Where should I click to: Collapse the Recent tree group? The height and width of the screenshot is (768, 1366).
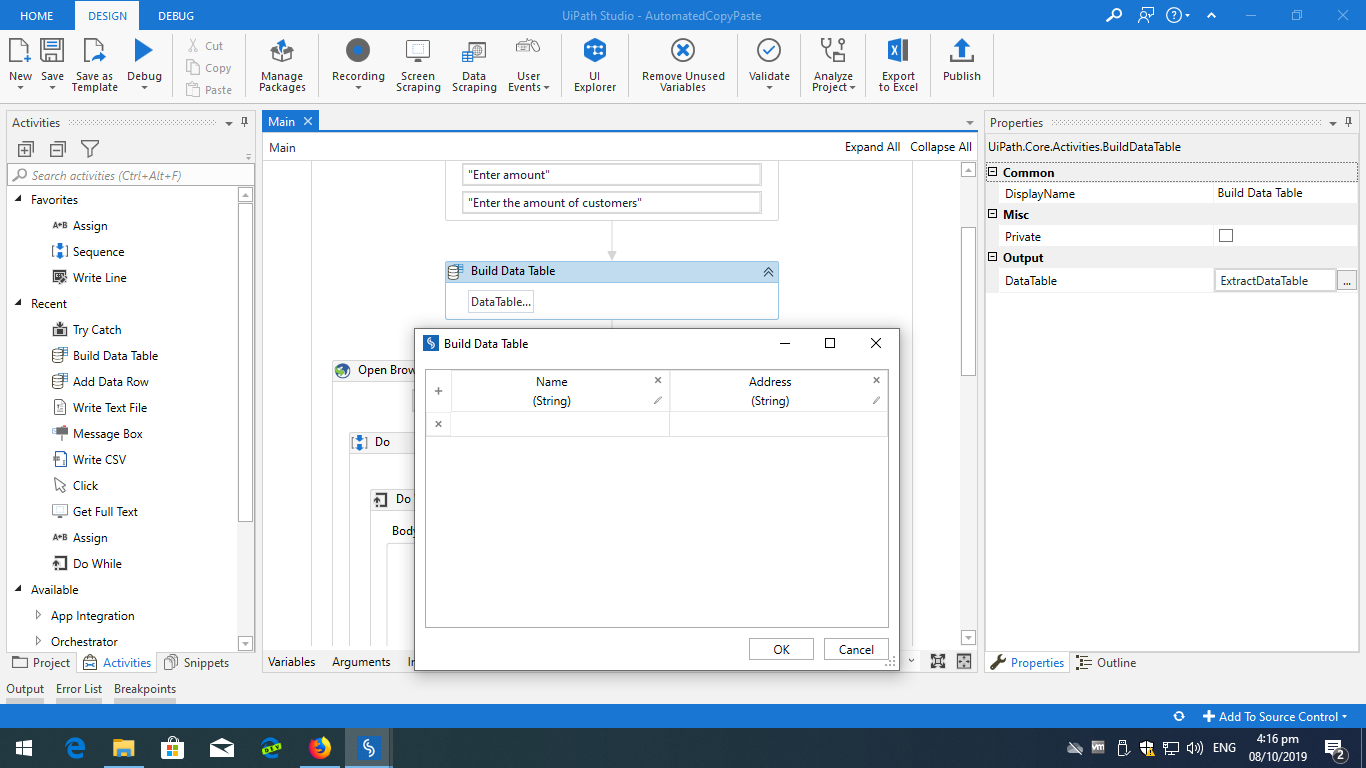tap(18, 304)
